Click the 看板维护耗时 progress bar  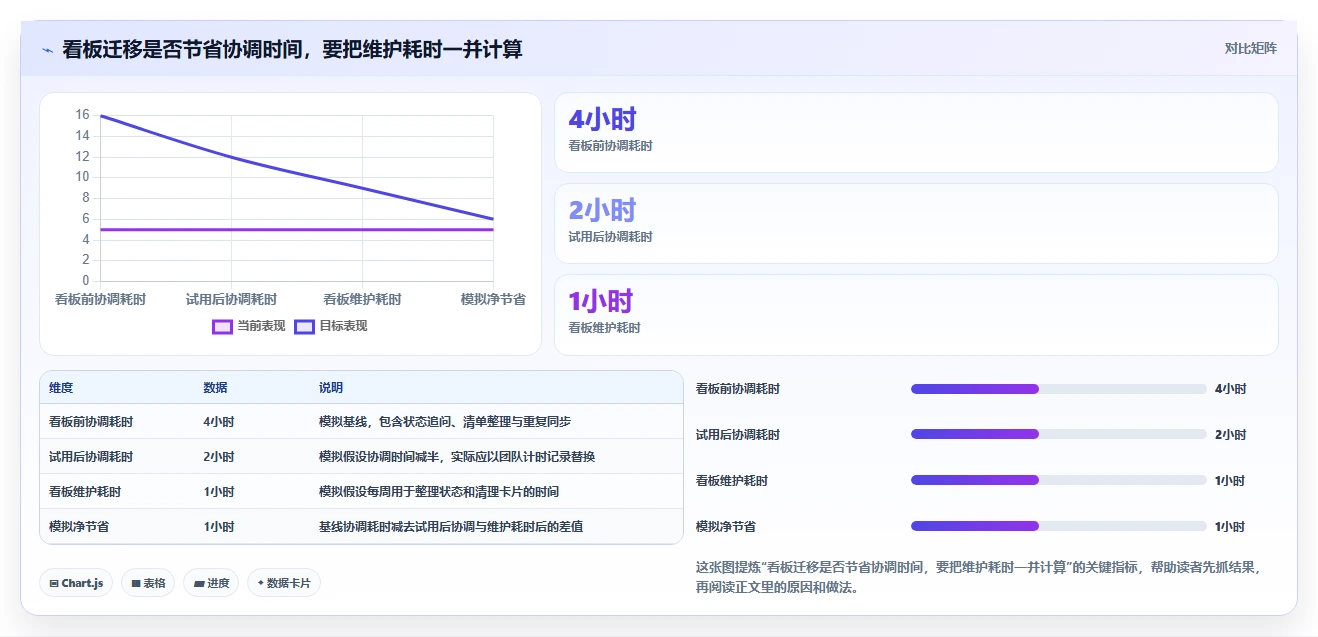1058,481
